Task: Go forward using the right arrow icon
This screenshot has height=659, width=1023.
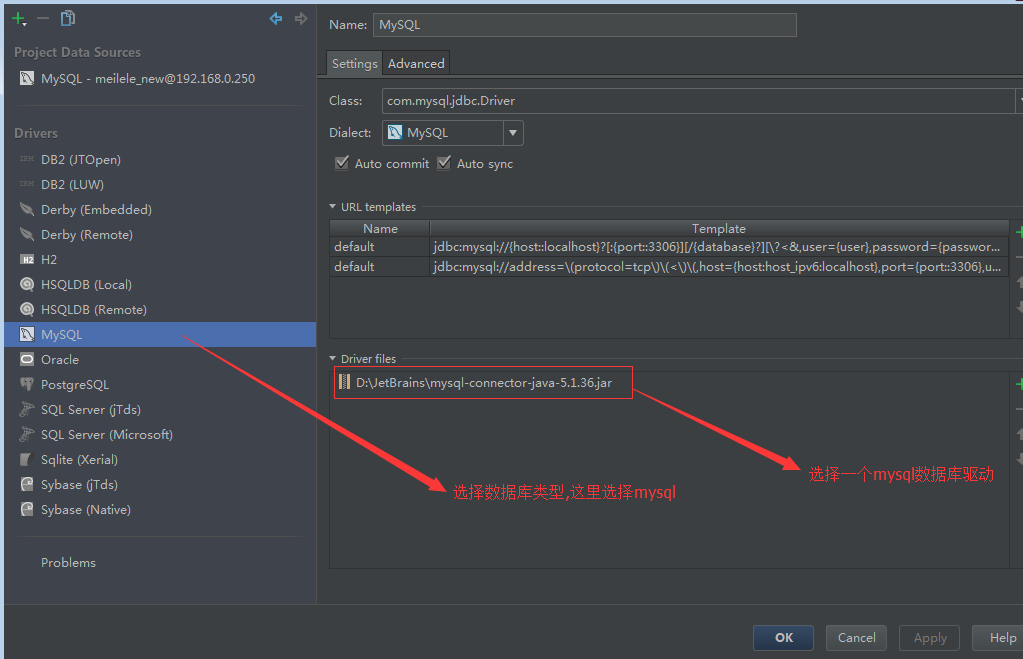Action: (301, 18)
